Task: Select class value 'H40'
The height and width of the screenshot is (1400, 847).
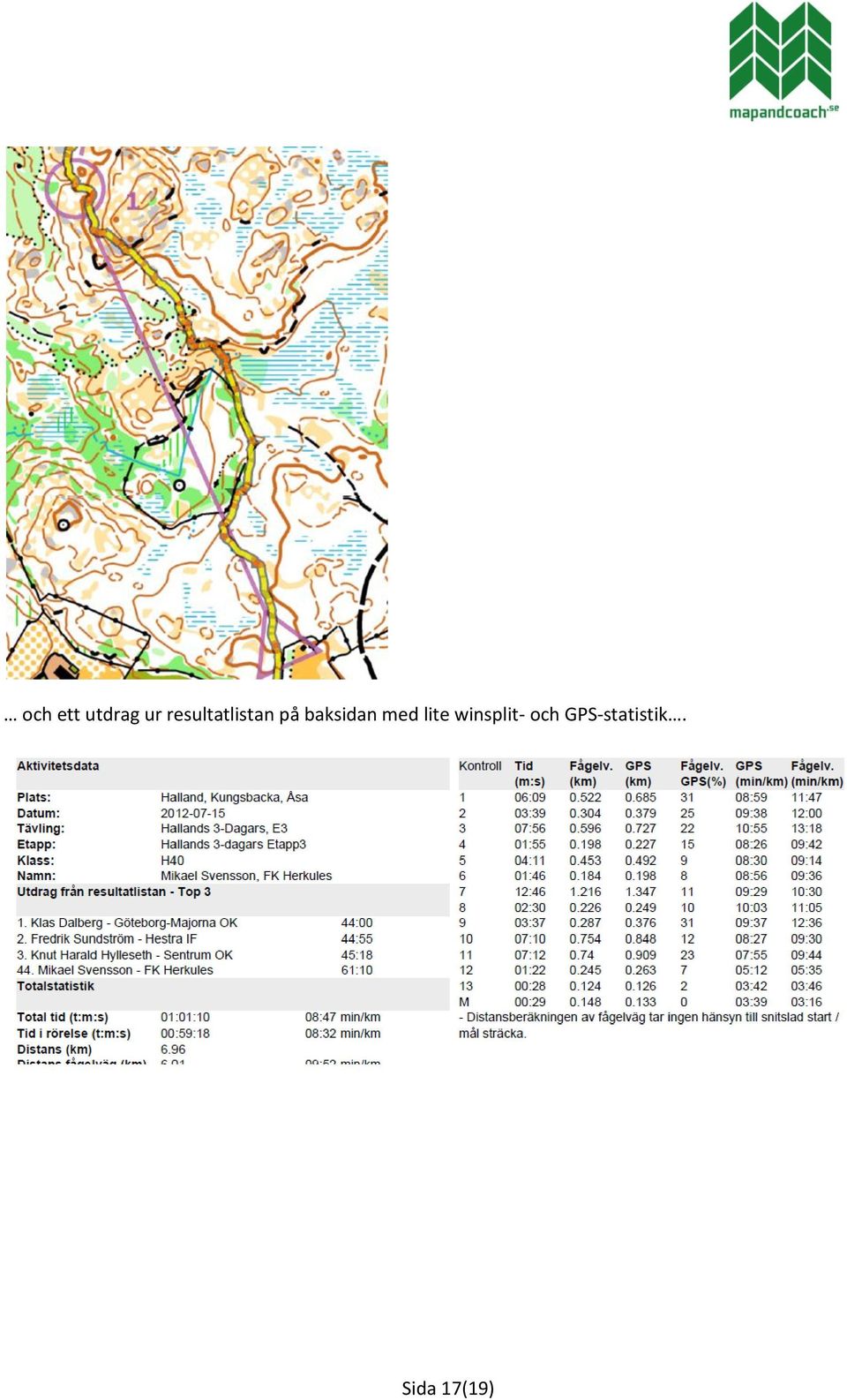Action: pos(172,860)
